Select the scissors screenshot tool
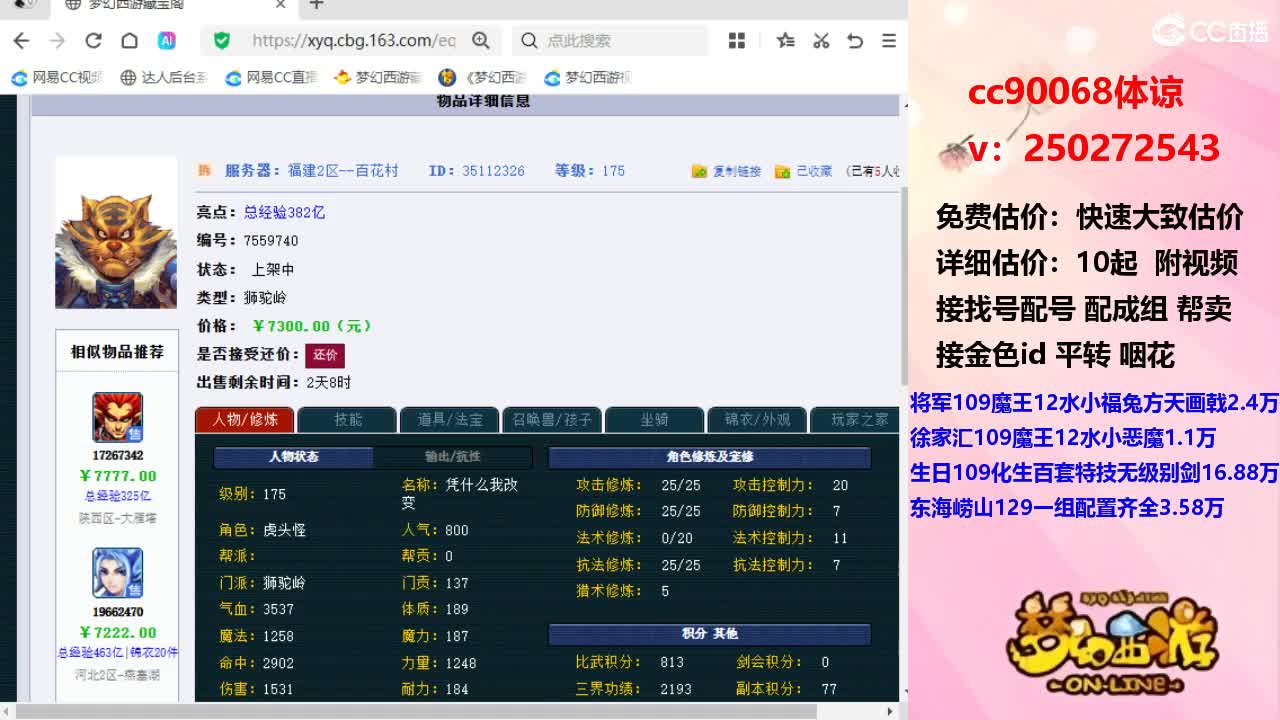 pyautogui.click(x=821, y=41)
